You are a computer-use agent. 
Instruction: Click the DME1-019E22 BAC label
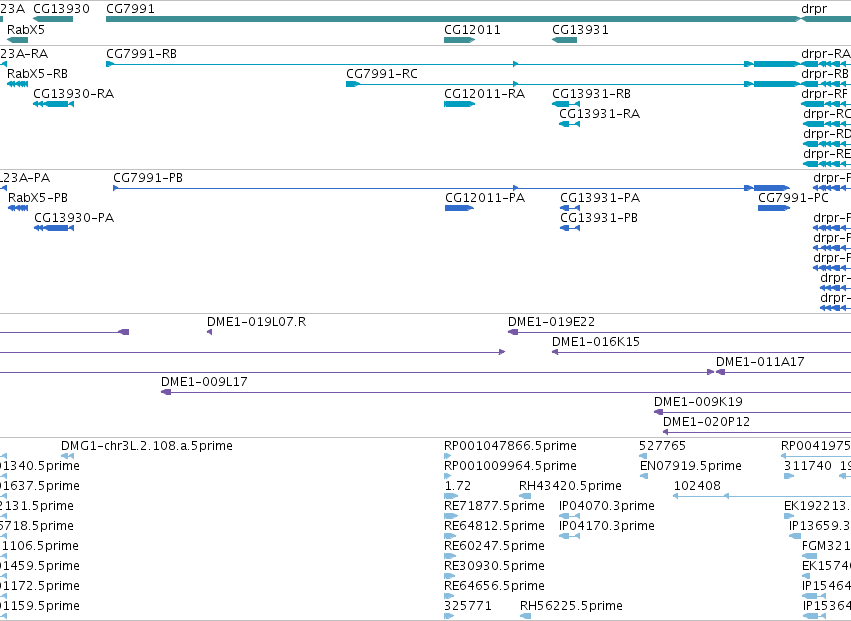tap(551, 322)
